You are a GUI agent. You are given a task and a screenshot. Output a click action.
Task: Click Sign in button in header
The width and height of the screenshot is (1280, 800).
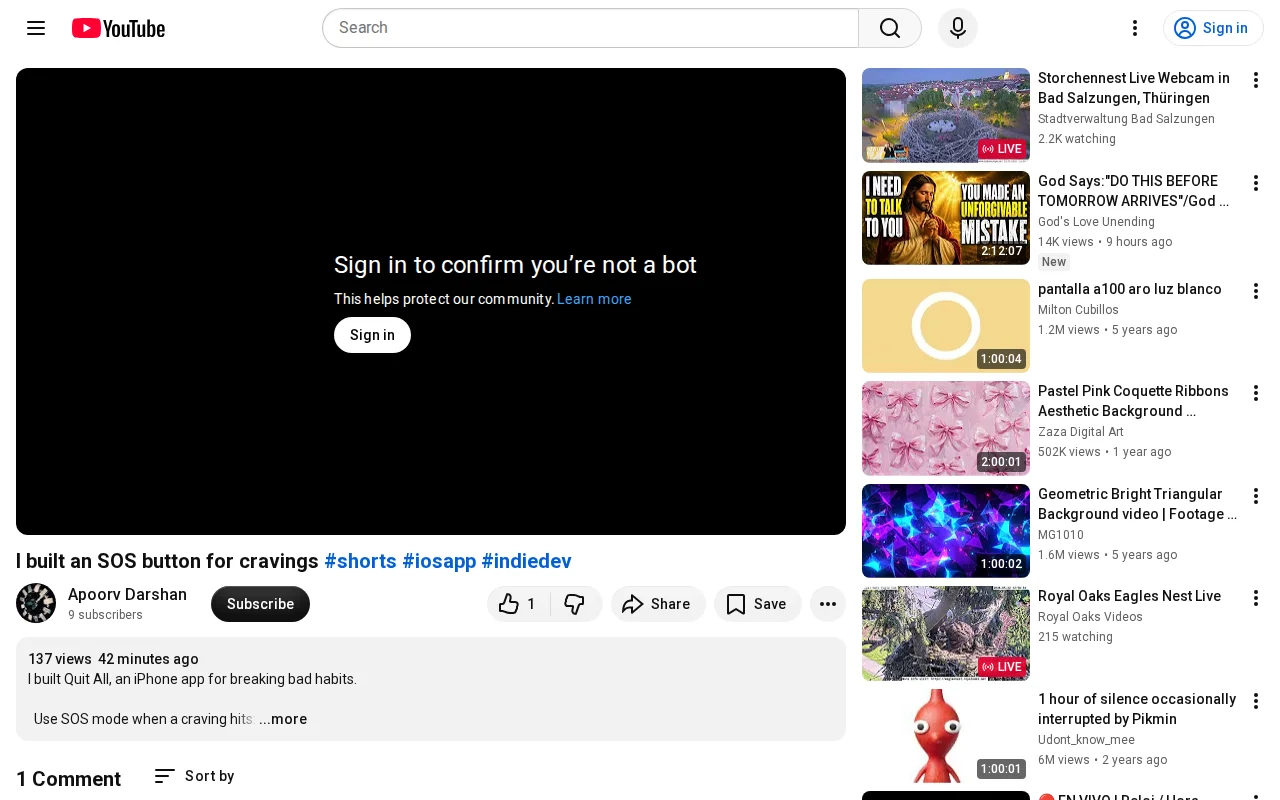[x=1213, y=28]
